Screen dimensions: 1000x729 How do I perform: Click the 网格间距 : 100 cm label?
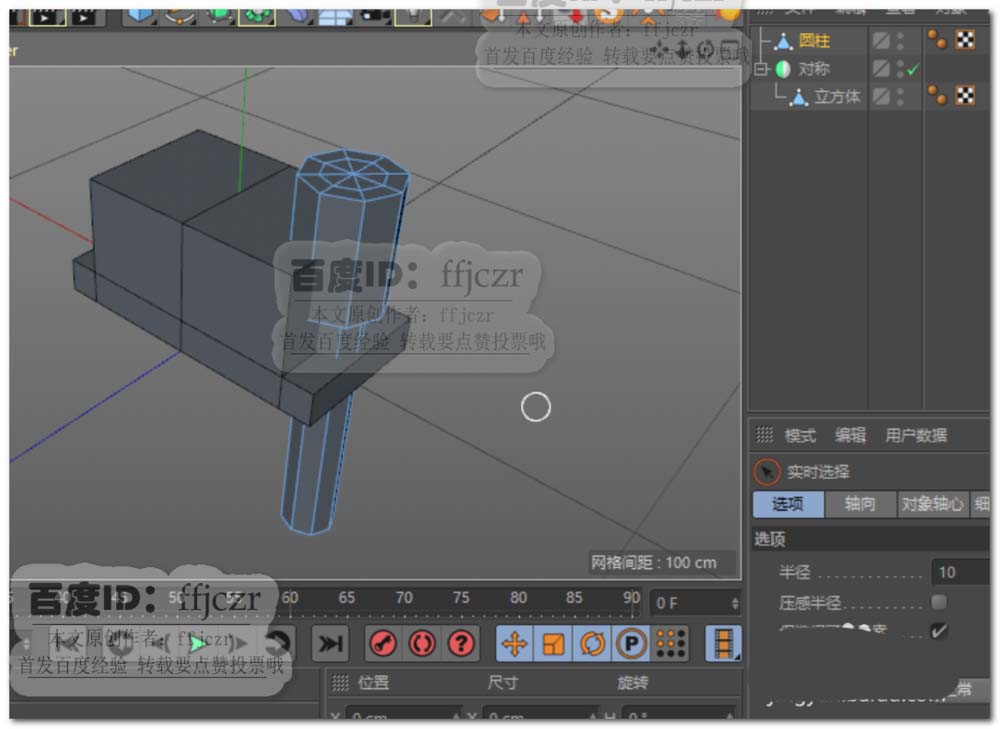point(654,563)
